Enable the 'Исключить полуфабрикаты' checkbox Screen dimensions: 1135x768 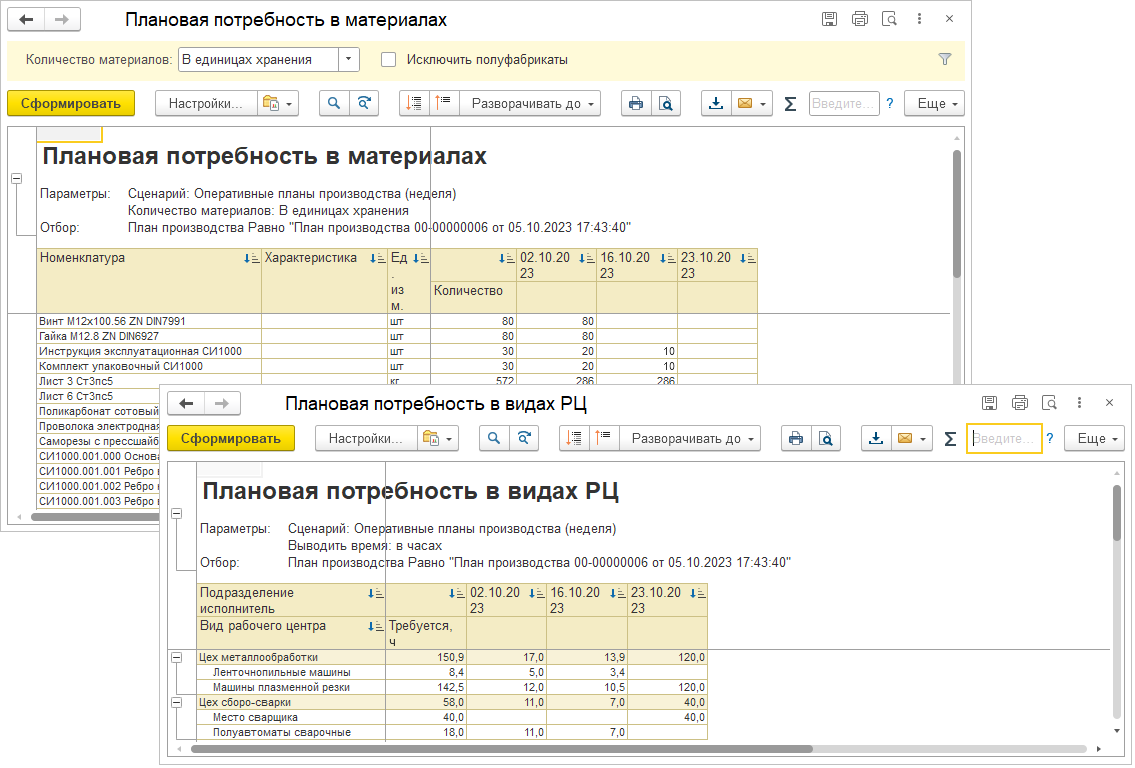pos(389,59)
